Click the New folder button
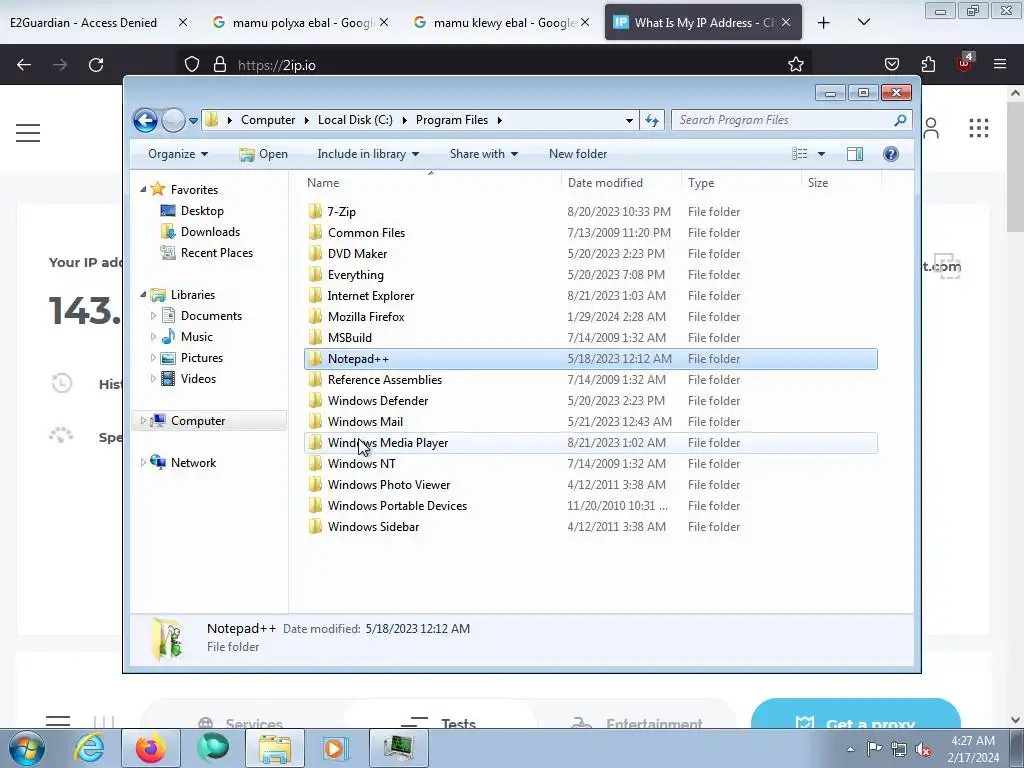The width and height of the screenshot is (1024, 768). (578, 154)
